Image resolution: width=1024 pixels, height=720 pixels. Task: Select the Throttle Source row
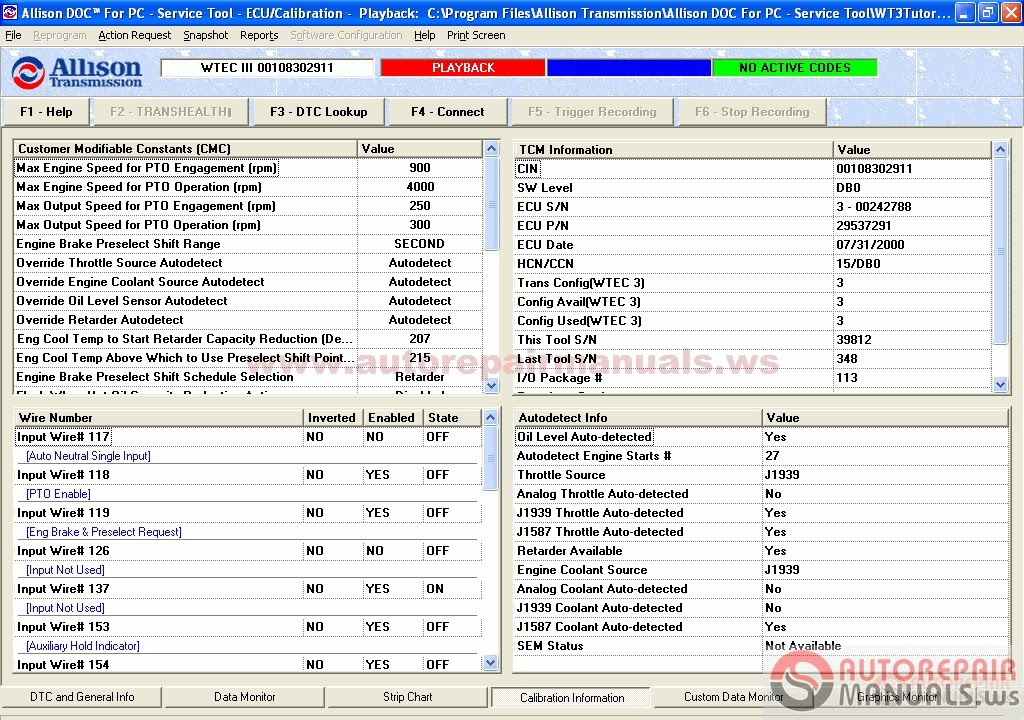coord(761,474)
